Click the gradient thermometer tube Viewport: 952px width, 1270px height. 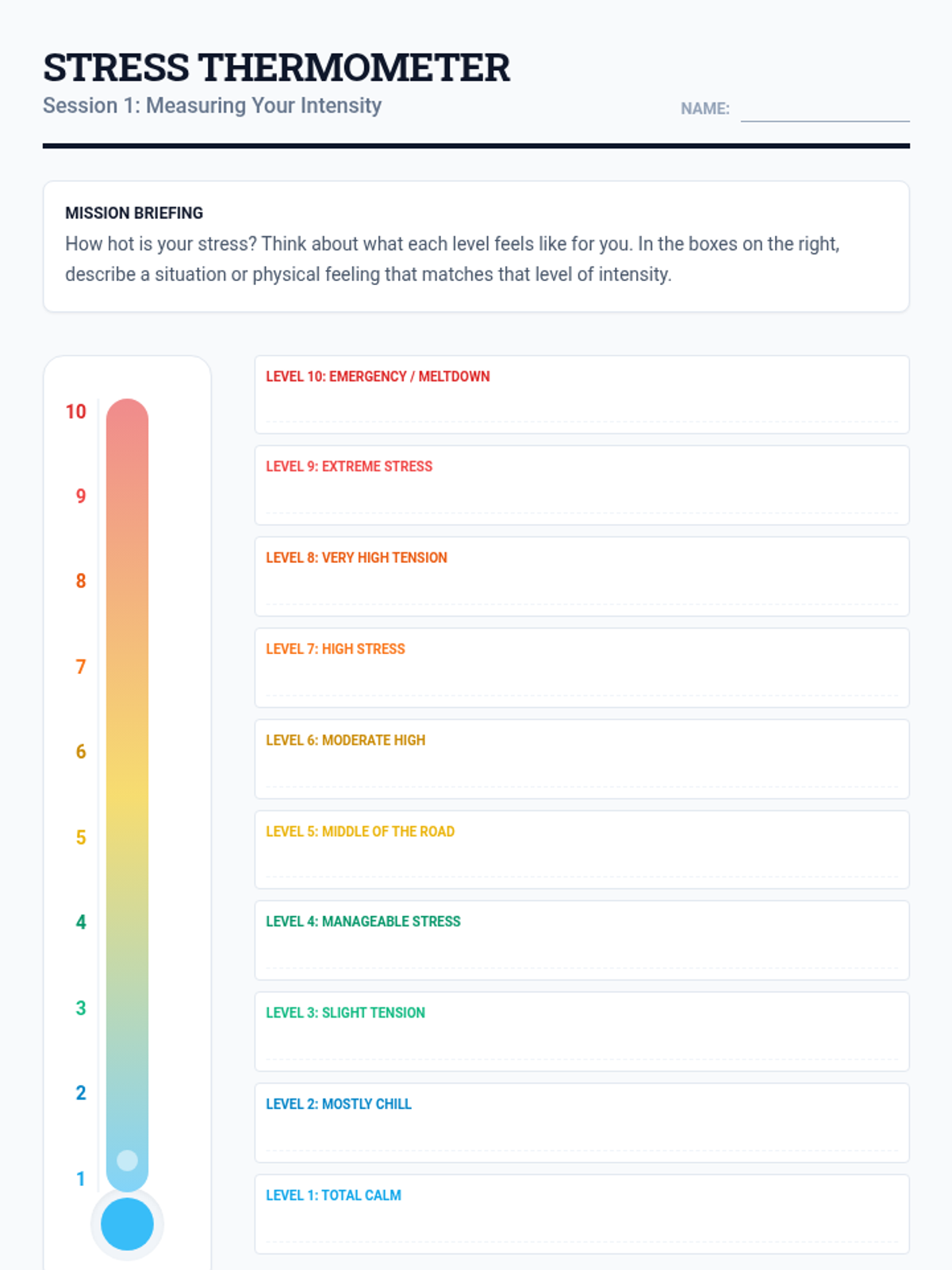[x=127, y=795]
